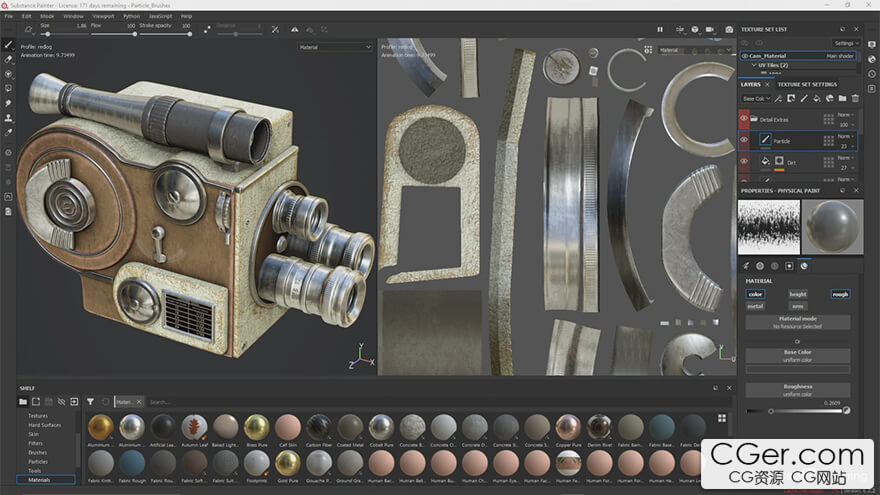This screenshot has width=880, height=495.
Task: Toggle Cam_Material texture set visibility
Action: [745, 56]
